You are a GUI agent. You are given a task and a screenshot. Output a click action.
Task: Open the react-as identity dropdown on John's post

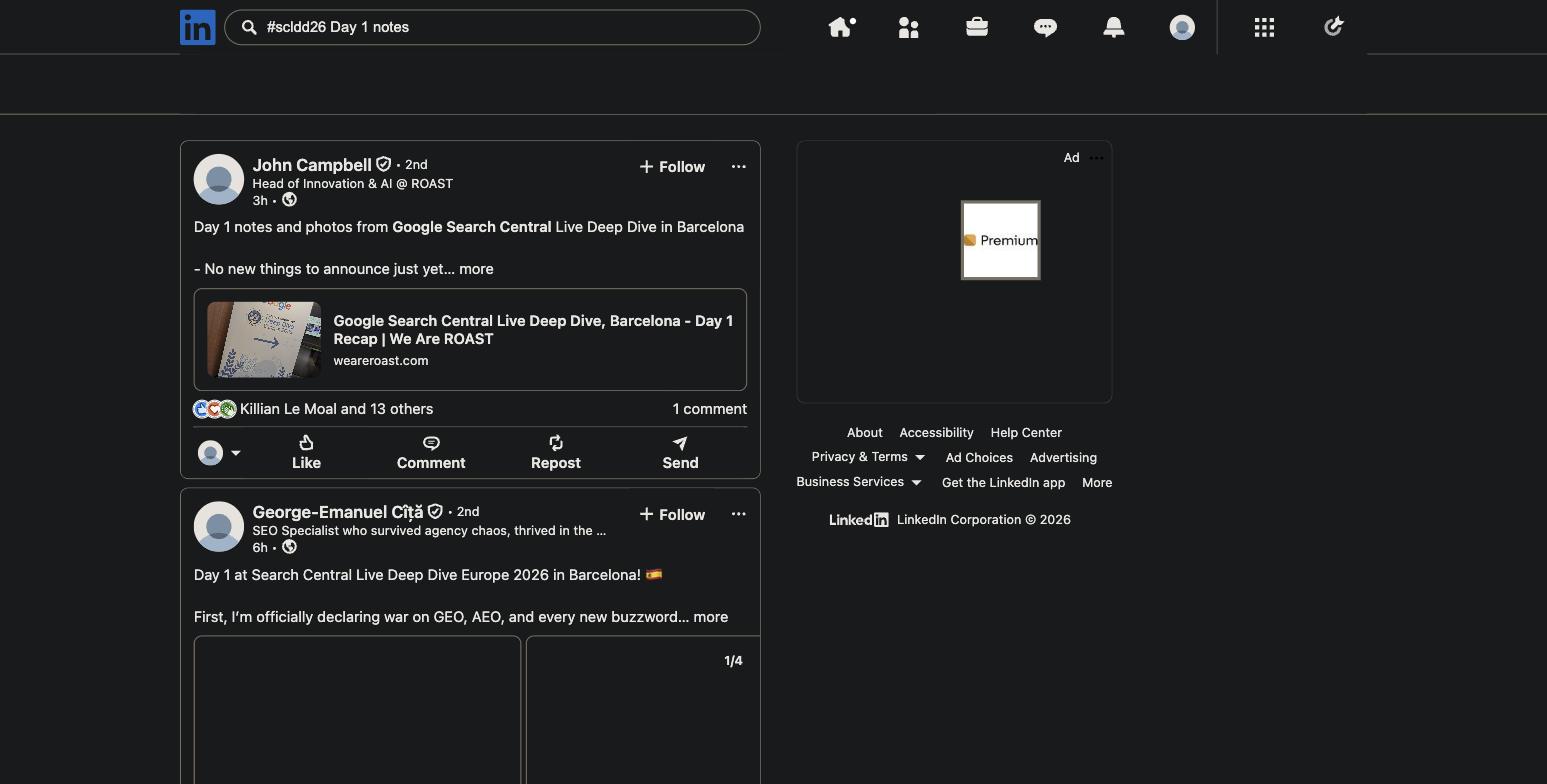coord(219,453)
